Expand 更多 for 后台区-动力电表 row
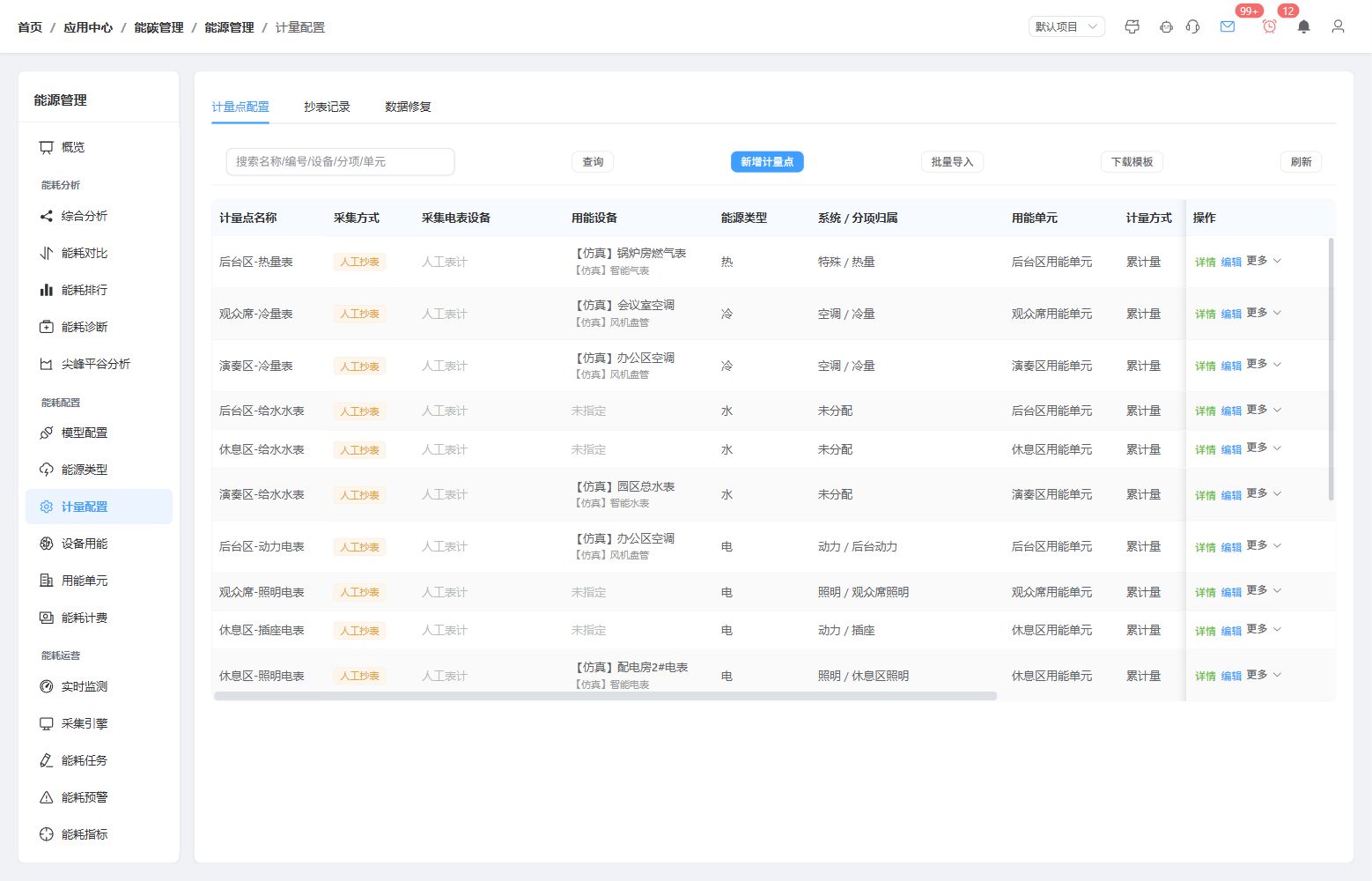This screenshot has height=881, width=1372. 1264,545
